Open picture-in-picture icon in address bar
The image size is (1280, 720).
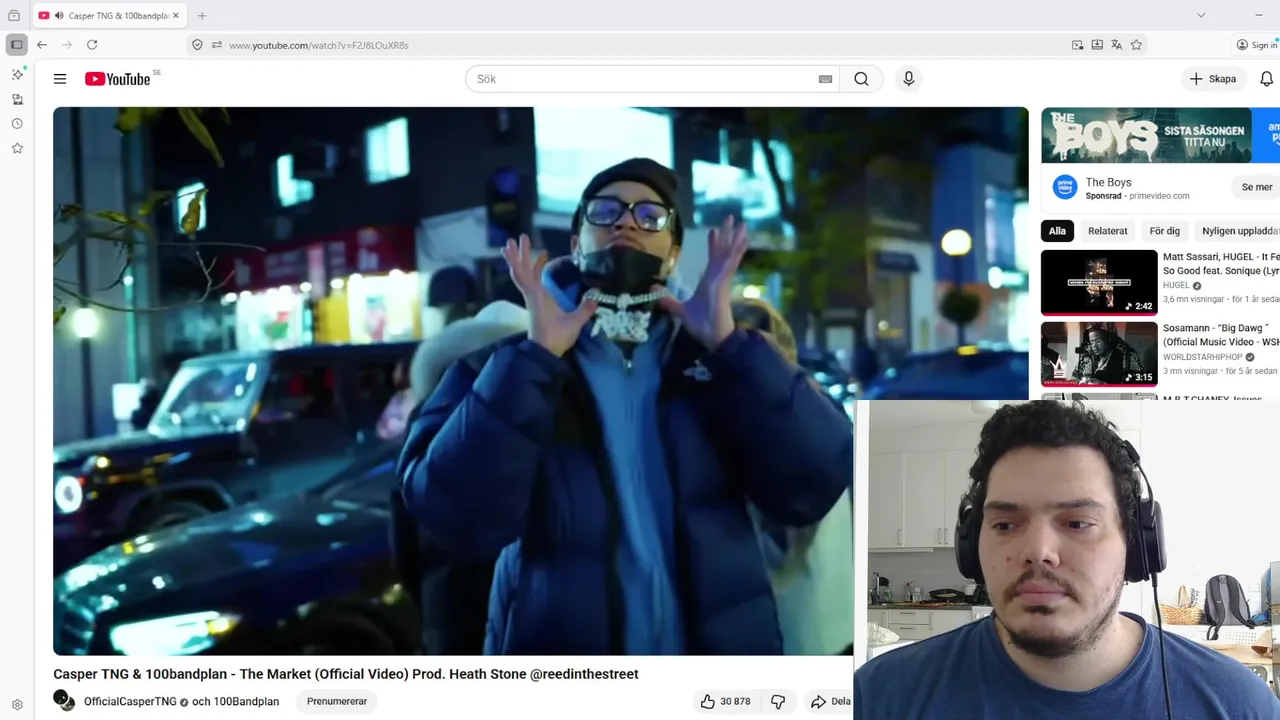pyautogui.click(x=1077, y=45)
